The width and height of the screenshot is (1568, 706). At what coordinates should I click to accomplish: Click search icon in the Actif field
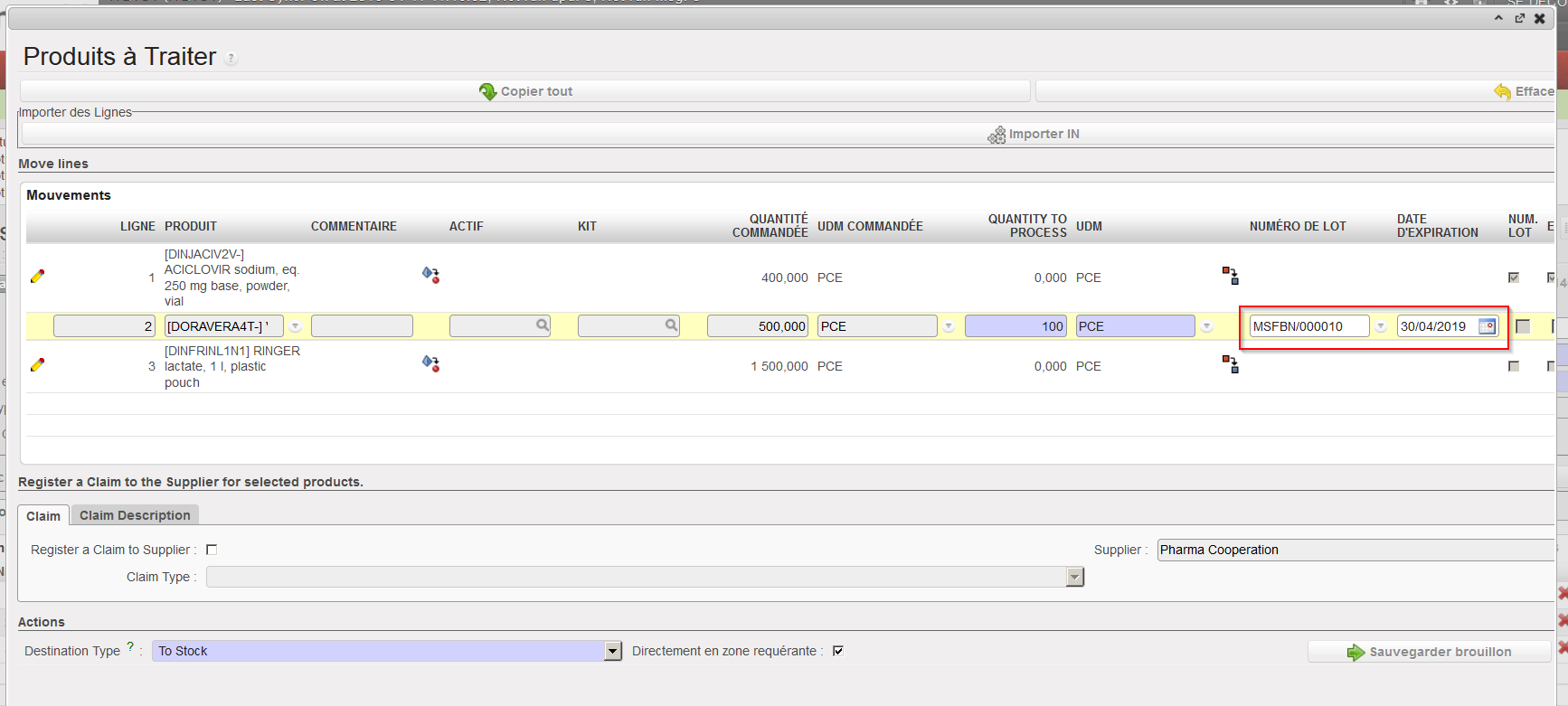tap(542, 325)
